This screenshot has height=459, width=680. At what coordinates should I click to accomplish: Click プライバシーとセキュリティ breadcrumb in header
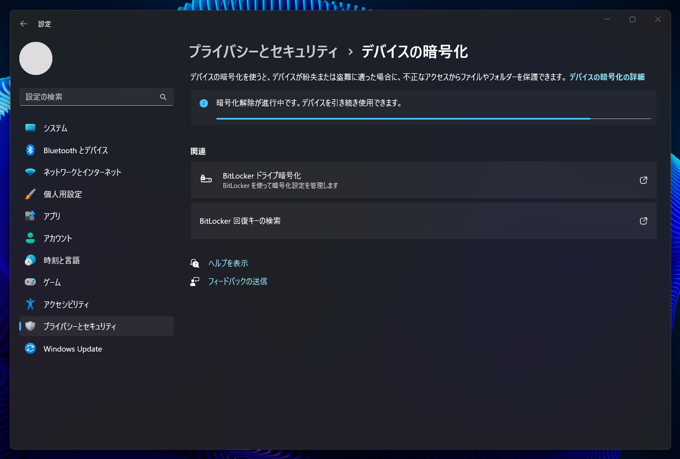coord(263,52)
